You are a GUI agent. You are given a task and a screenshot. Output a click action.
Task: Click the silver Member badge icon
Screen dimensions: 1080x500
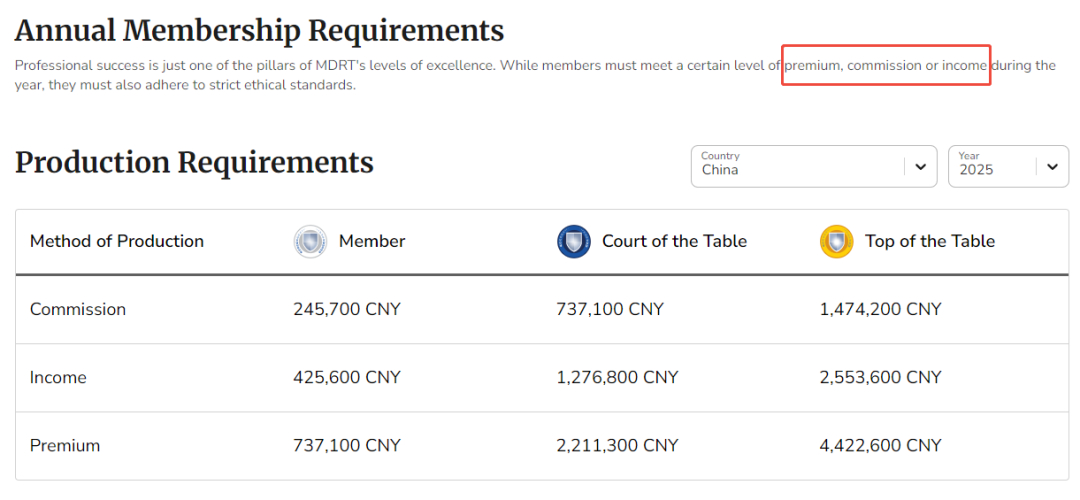[310, 242]
